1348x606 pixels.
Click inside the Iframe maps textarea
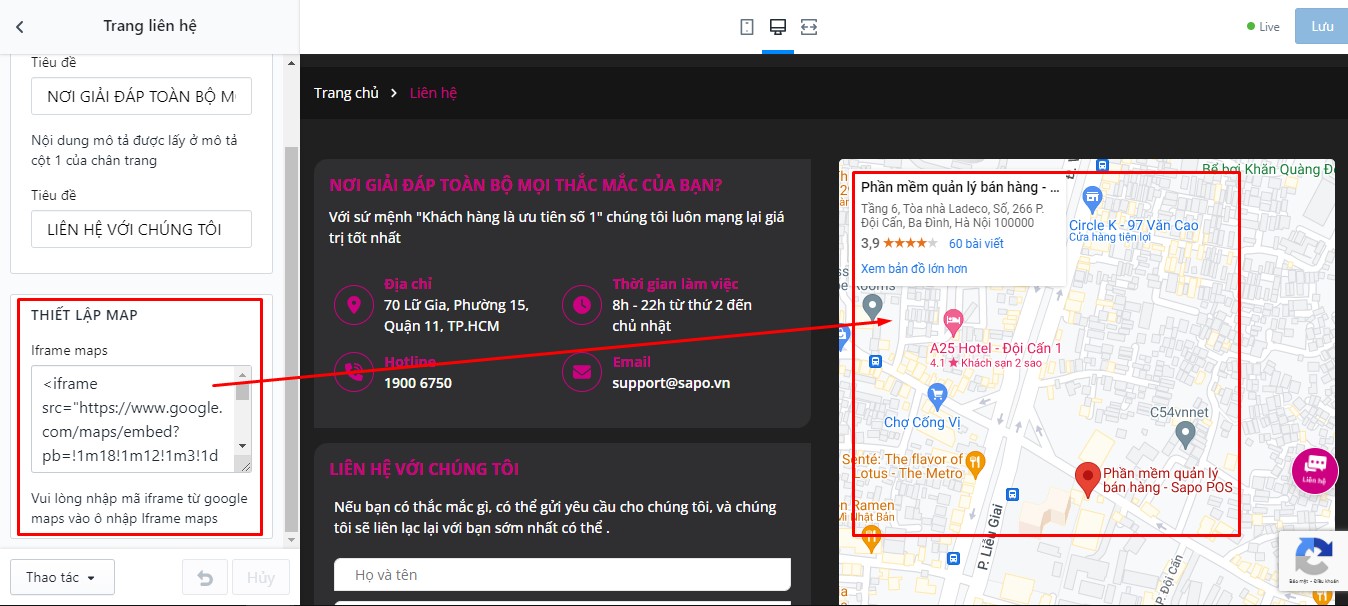(x=134, y=418)
